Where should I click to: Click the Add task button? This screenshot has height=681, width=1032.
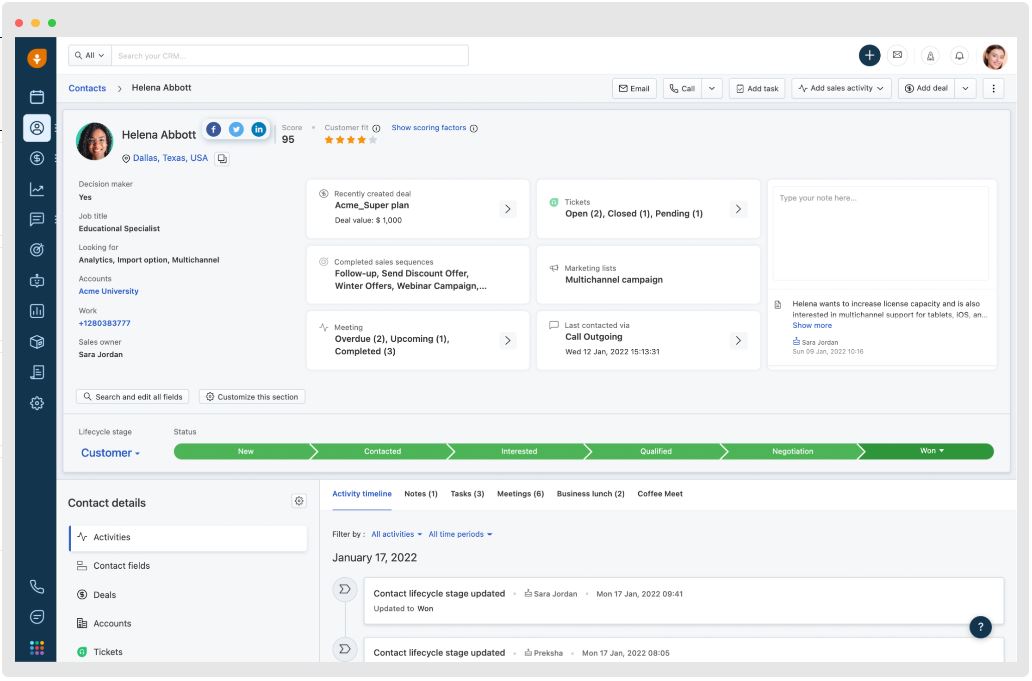click(757, 88)
